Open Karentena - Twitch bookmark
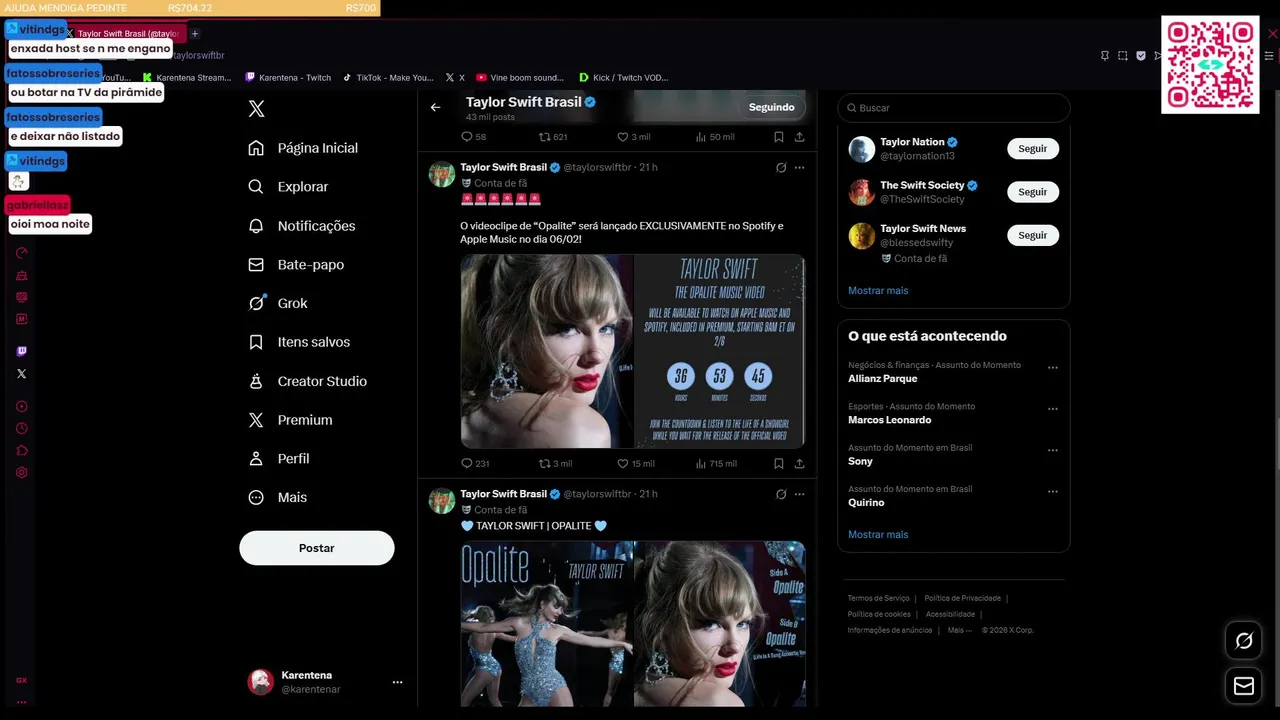 click(288, 77)
